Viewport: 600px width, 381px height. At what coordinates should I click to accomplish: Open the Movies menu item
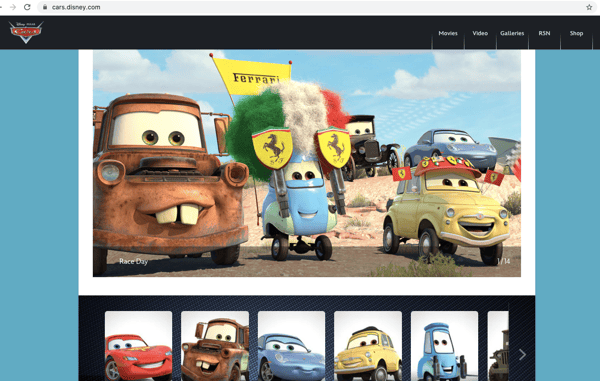(448, 33)
